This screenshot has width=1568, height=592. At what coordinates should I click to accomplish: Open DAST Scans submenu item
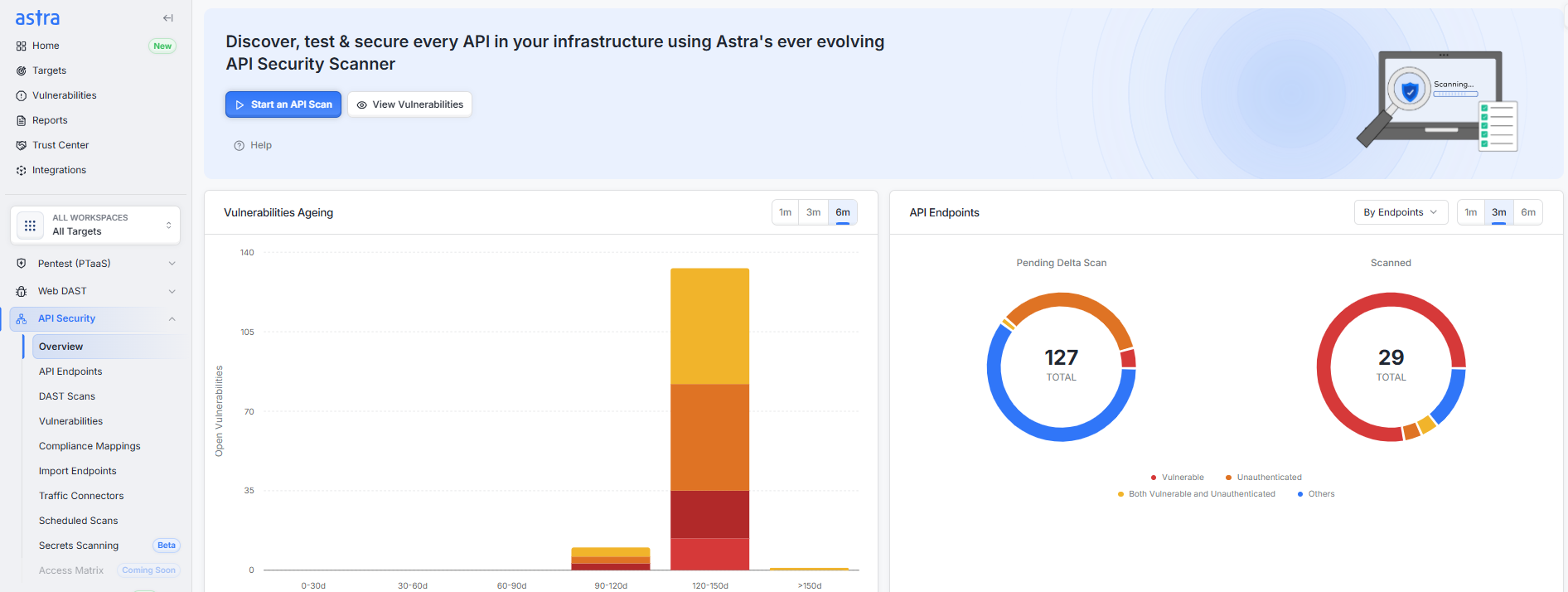[67, 396]
